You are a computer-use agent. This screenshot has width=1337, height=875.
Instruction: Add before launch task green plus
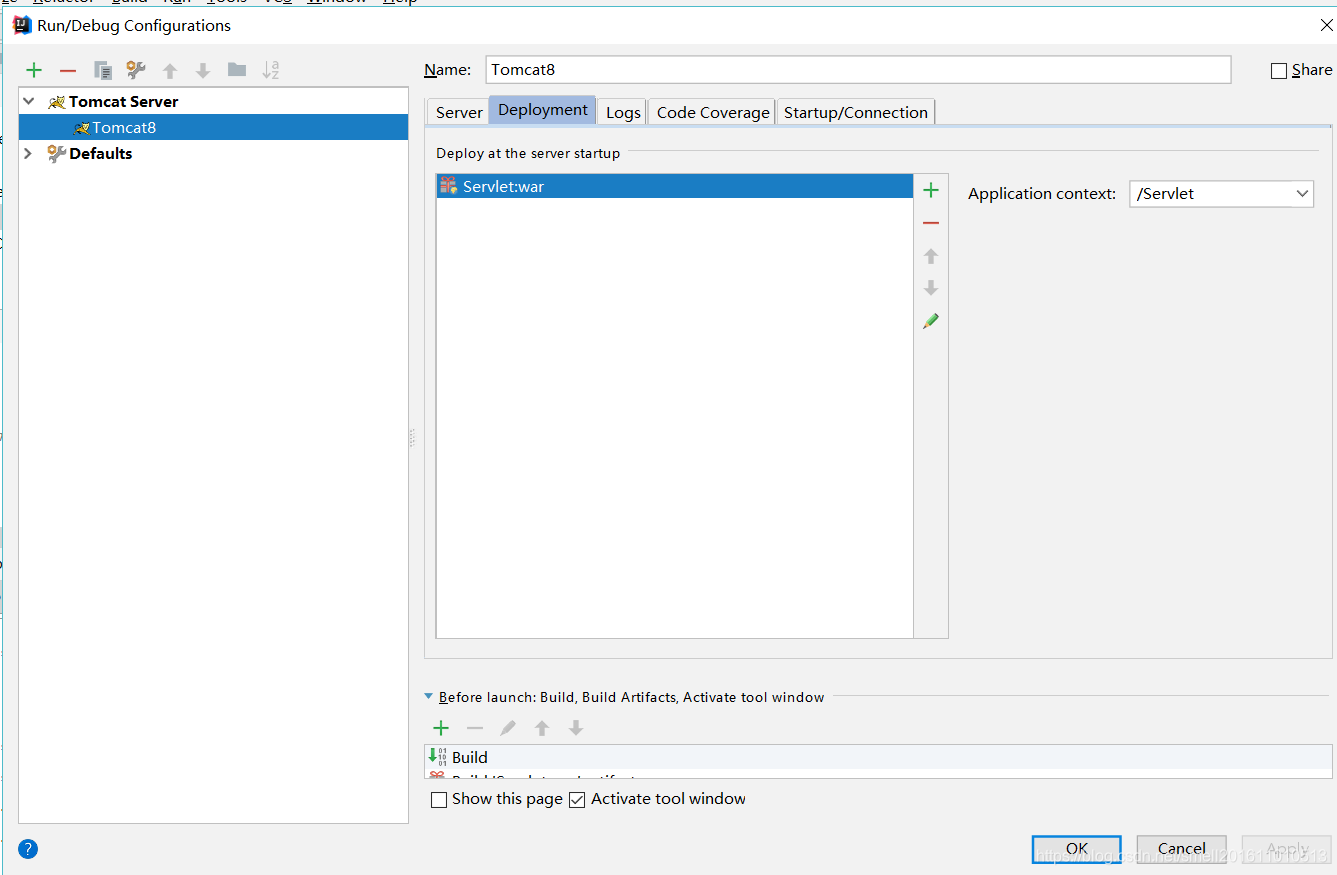(441, 728)
